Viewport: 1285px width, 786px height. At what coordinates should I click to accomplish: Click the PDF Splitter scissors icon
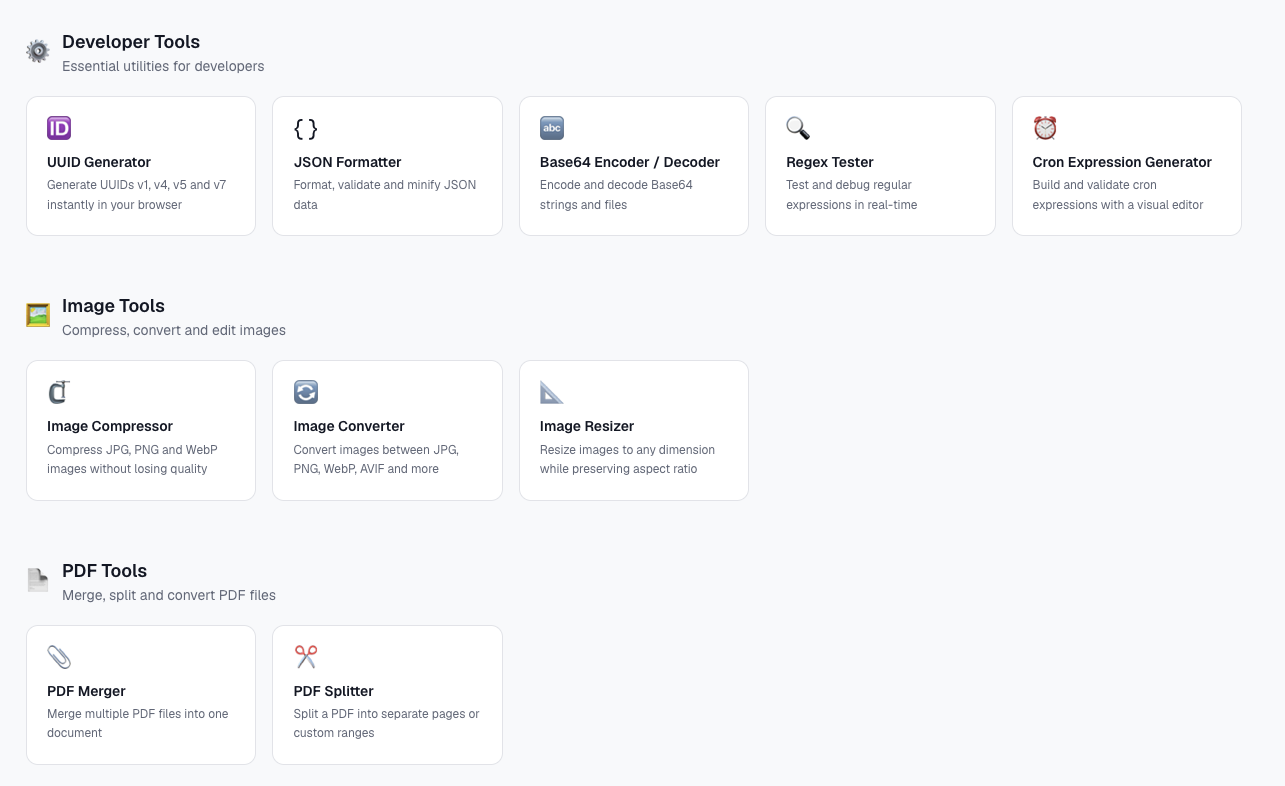306,657
